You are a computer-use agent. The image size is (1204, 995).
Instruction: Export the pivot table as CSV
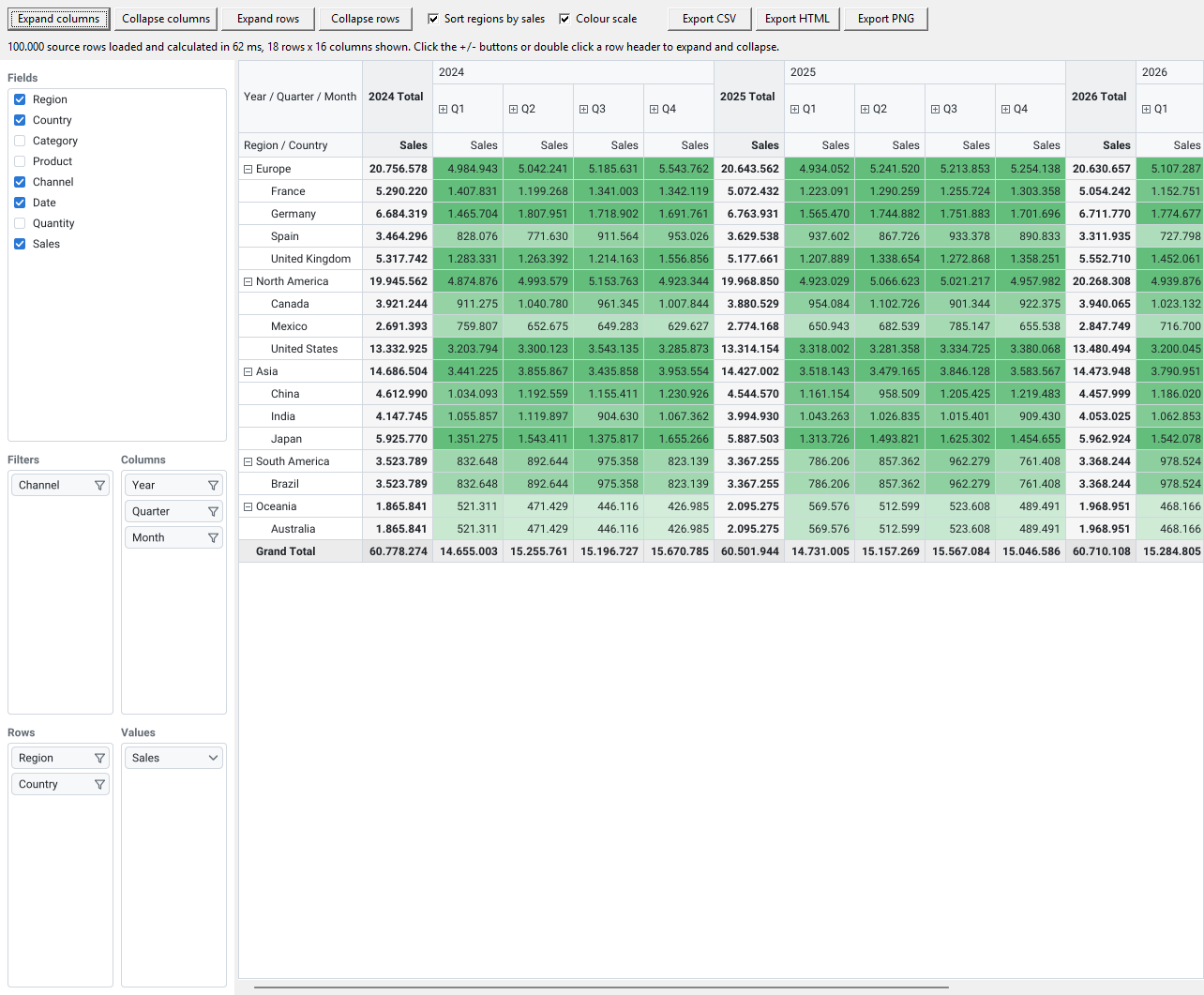click(x=709, y=19)
